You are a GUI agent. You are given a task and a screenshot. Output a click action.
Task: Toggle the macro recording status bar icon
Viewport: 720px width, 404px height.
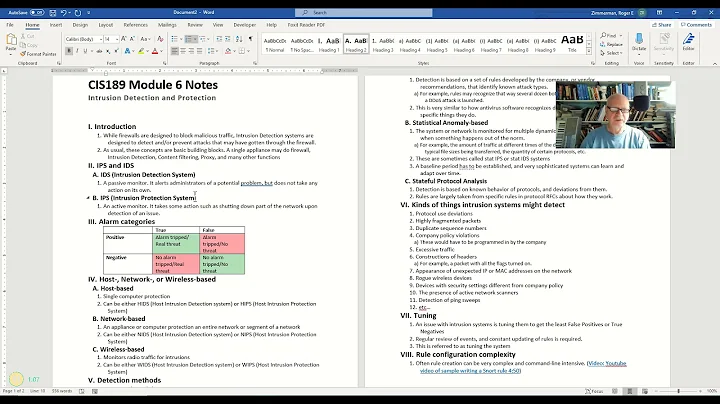click(95, 391)
